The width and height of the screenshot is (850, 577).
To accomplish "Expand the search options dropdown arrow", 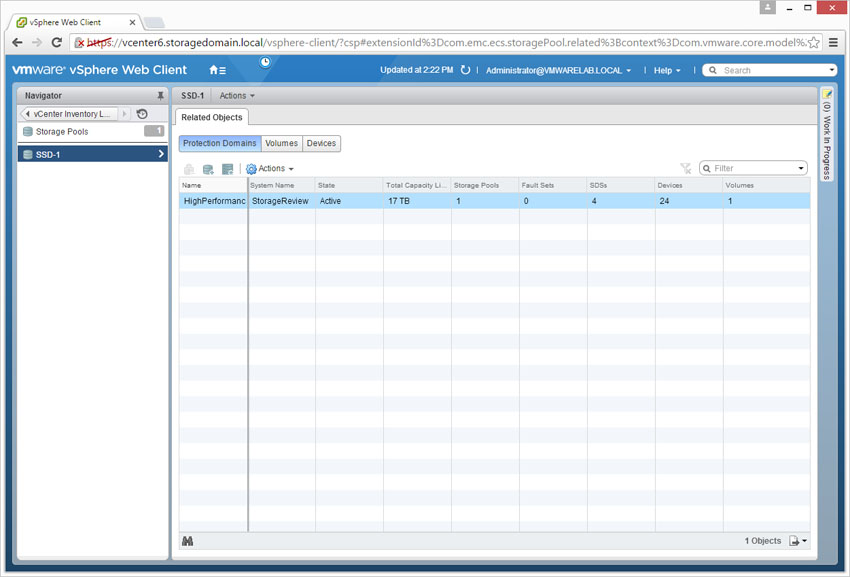I will pos(832,70).
